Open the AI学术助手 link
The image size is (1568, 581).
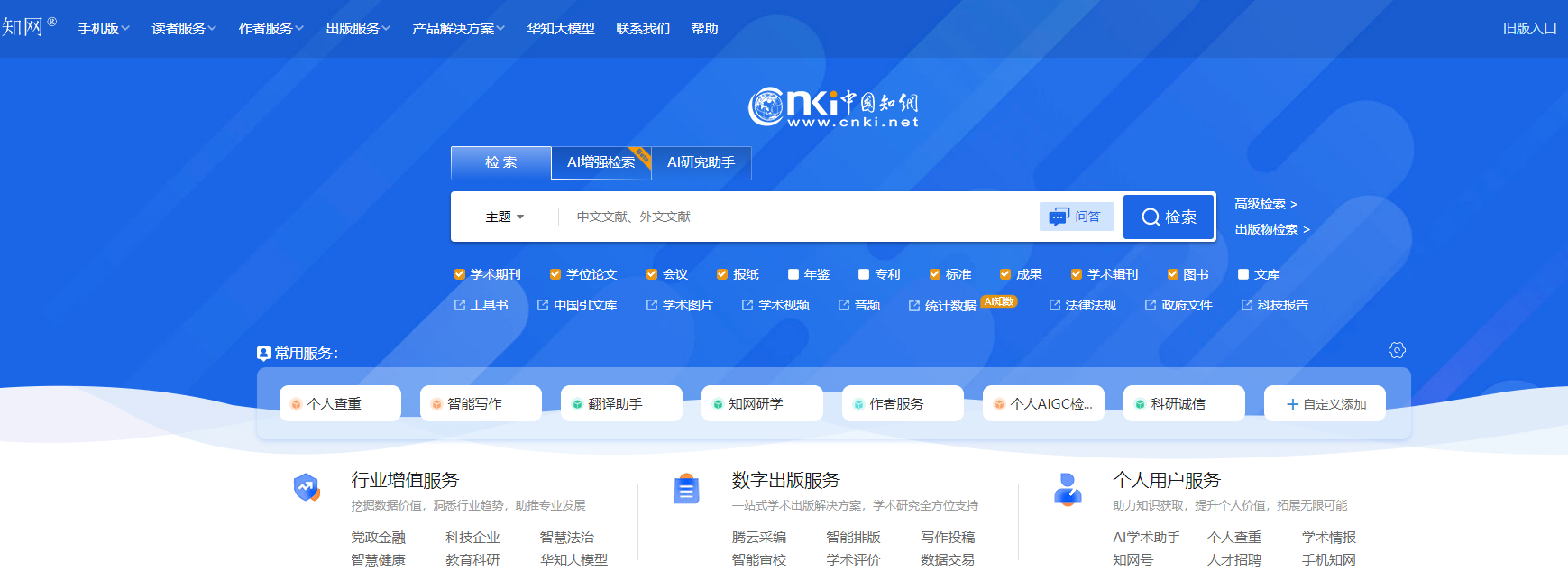(1147, 538)
